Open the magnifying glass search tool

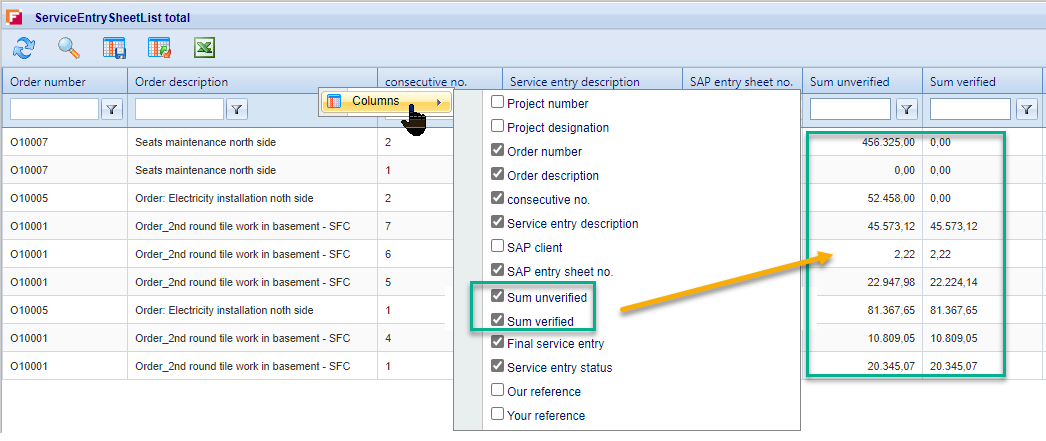69,47
